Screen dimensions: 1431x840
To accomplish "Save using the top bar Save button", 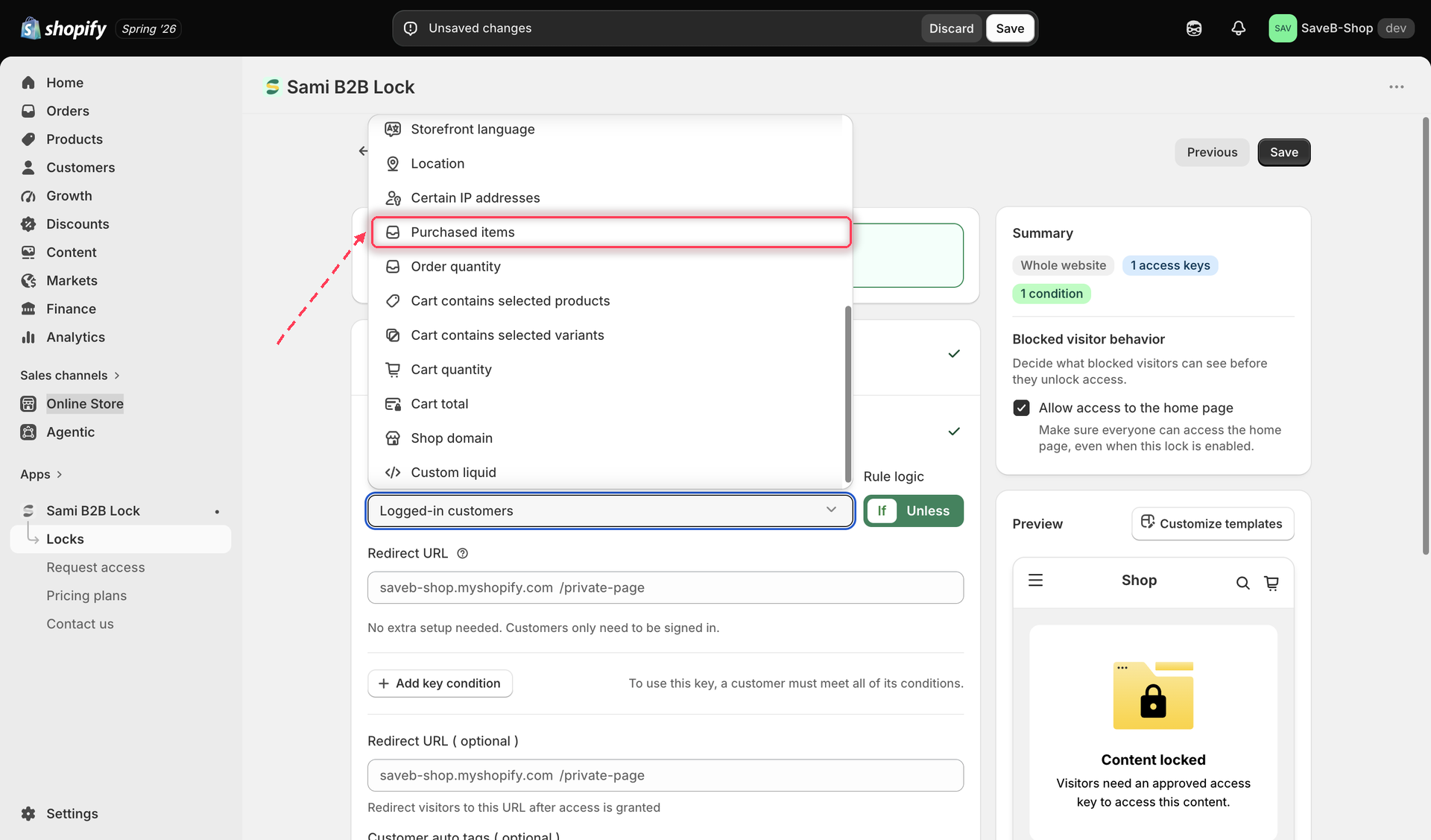I will click(x=1010, y=28).
